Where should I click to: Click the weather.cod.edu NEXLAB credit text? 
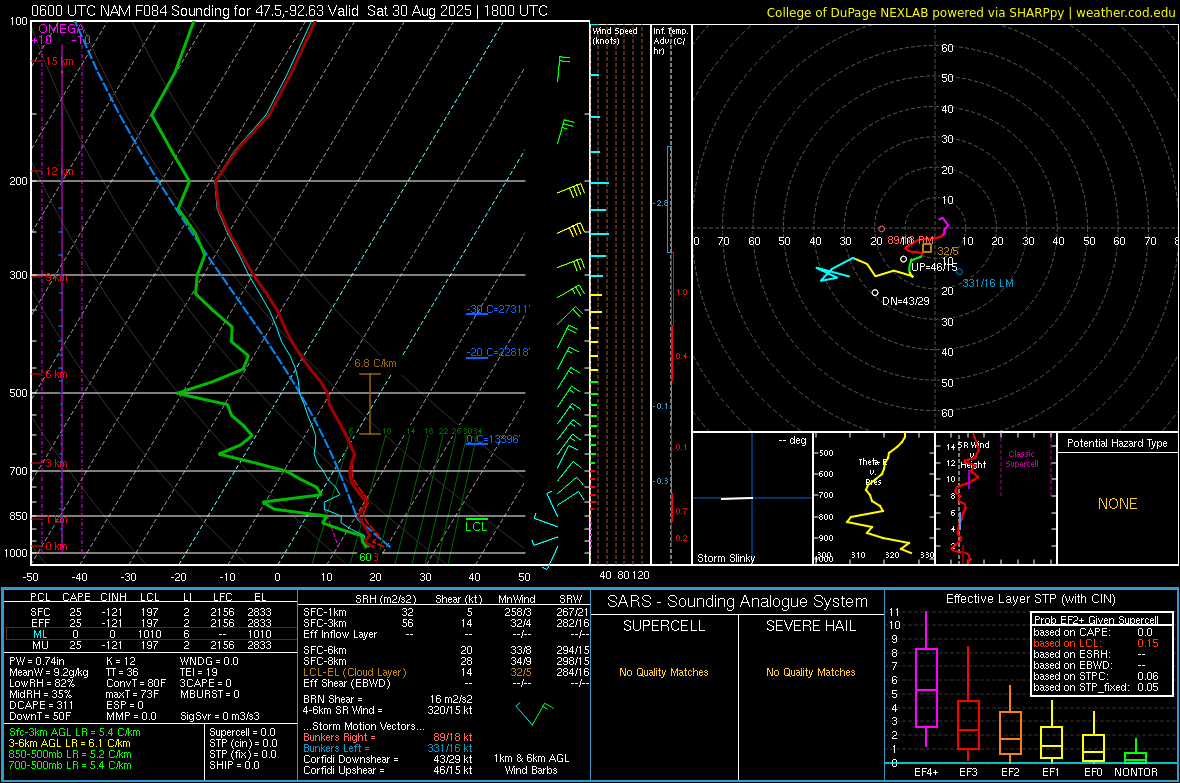[970, 12]
